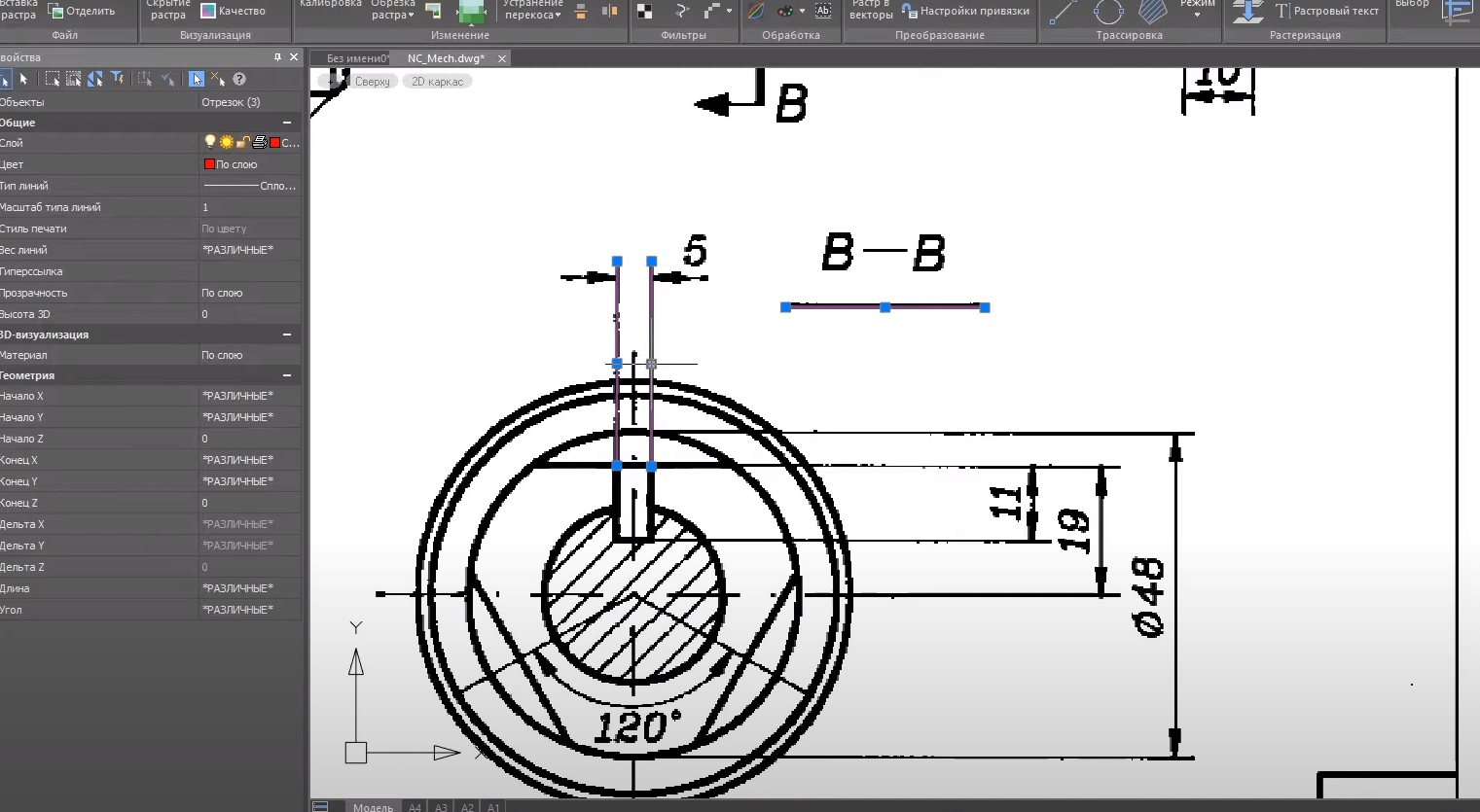Select the Отрезок (3) objects dropdown
This screenshot has width=1480, height=812.
249,102
